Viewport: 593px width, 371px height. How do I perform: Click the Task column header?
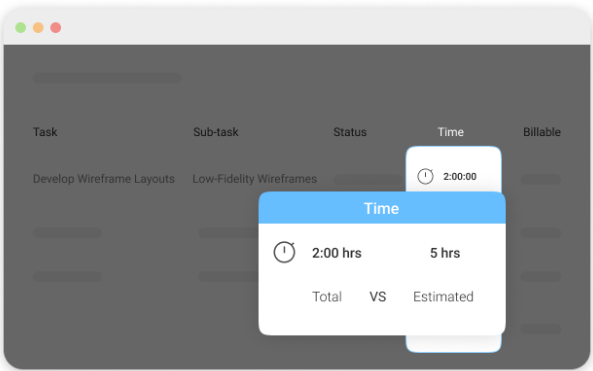45,132
